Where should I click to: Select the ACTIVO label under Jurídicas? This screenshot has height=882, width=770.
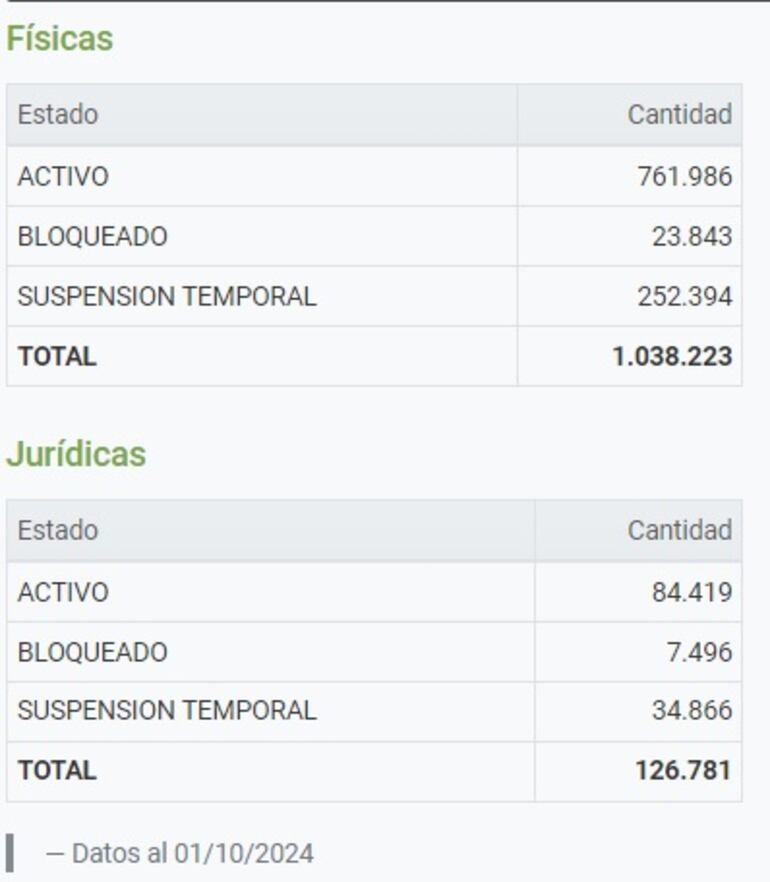[63, 592]
